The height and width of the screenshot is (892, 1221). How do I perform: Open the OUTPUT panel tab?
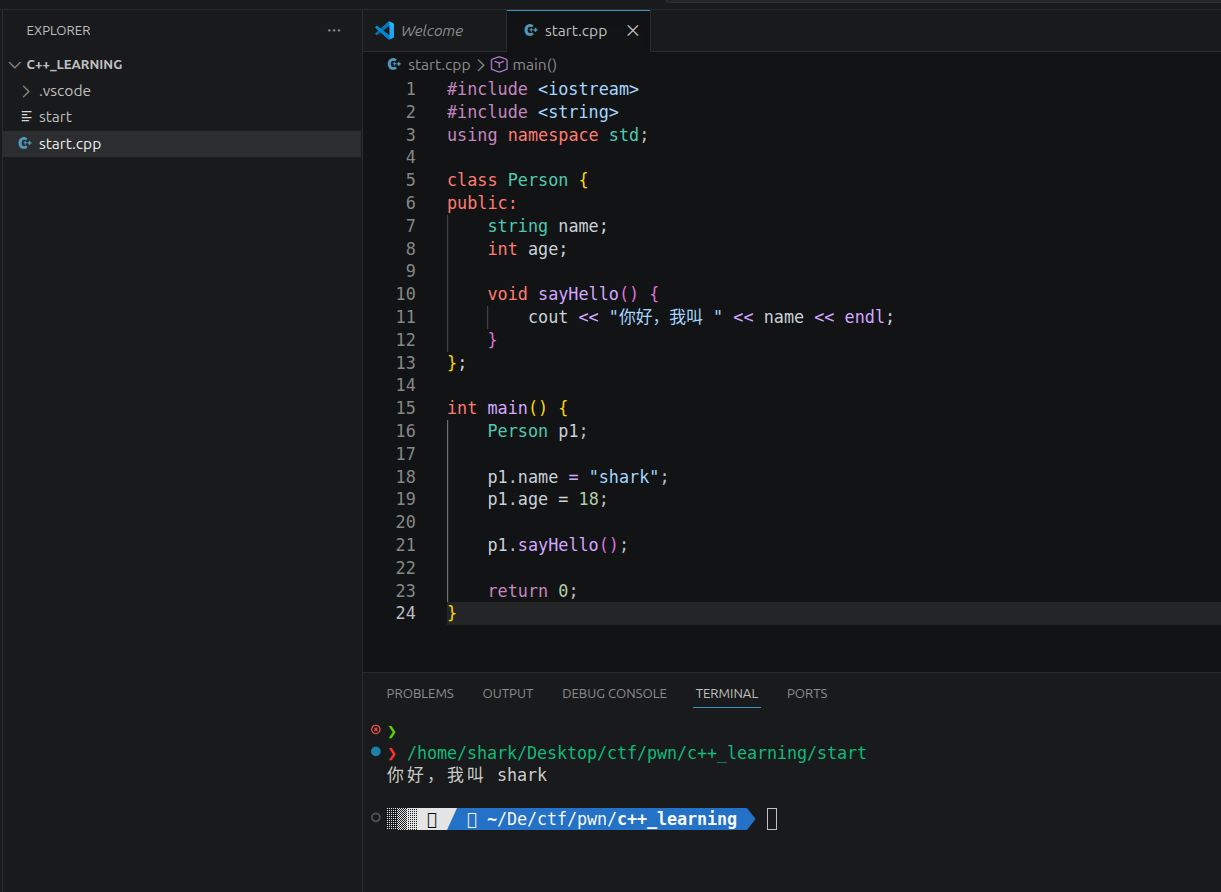pos(508,694)
